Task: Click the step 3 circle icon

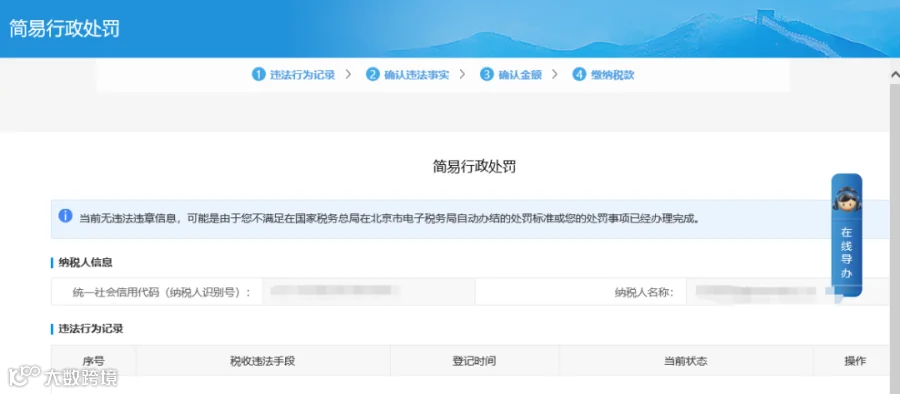Action: point(487,75)
